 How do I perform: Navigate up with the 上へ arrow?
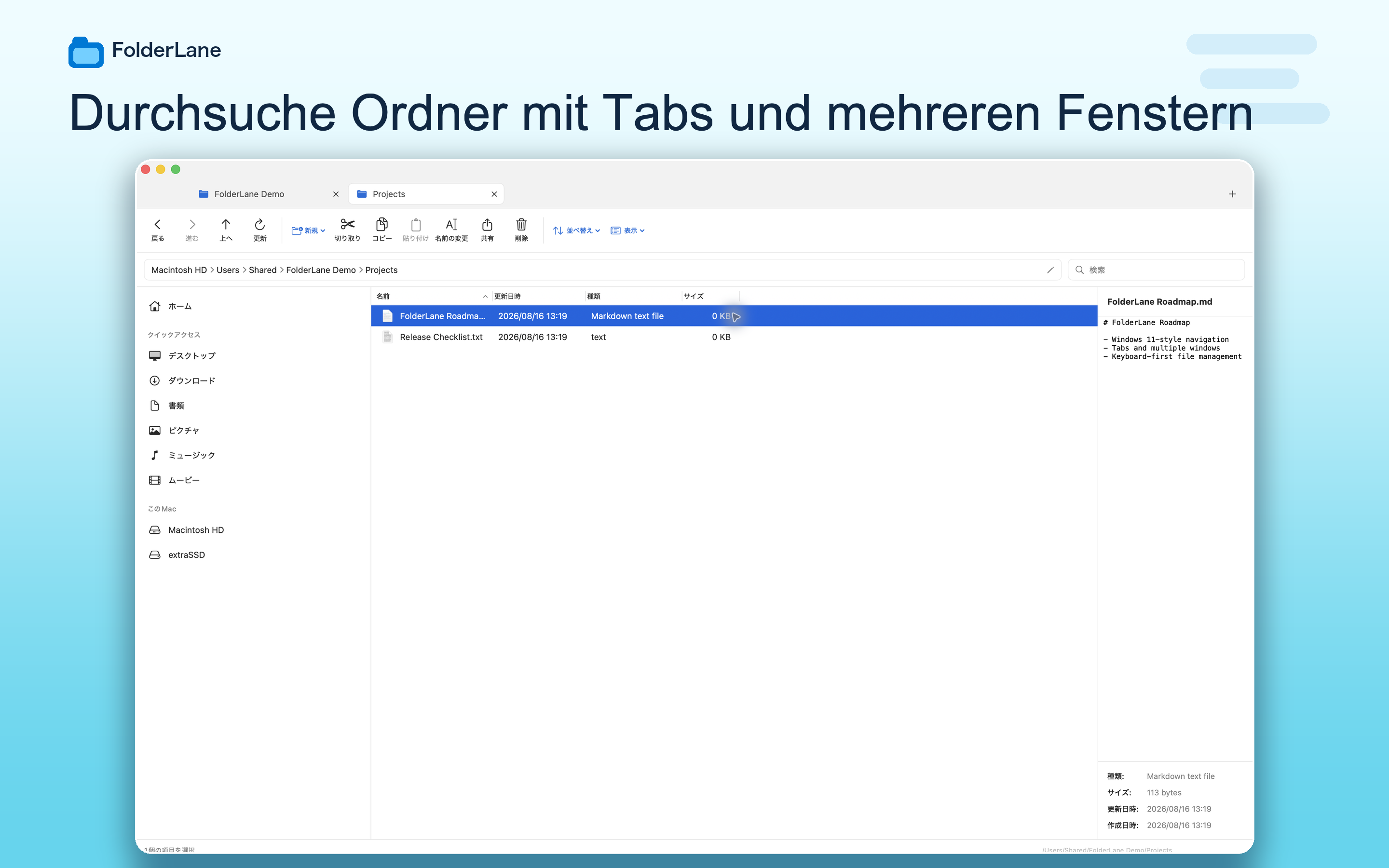pos(226,230)
